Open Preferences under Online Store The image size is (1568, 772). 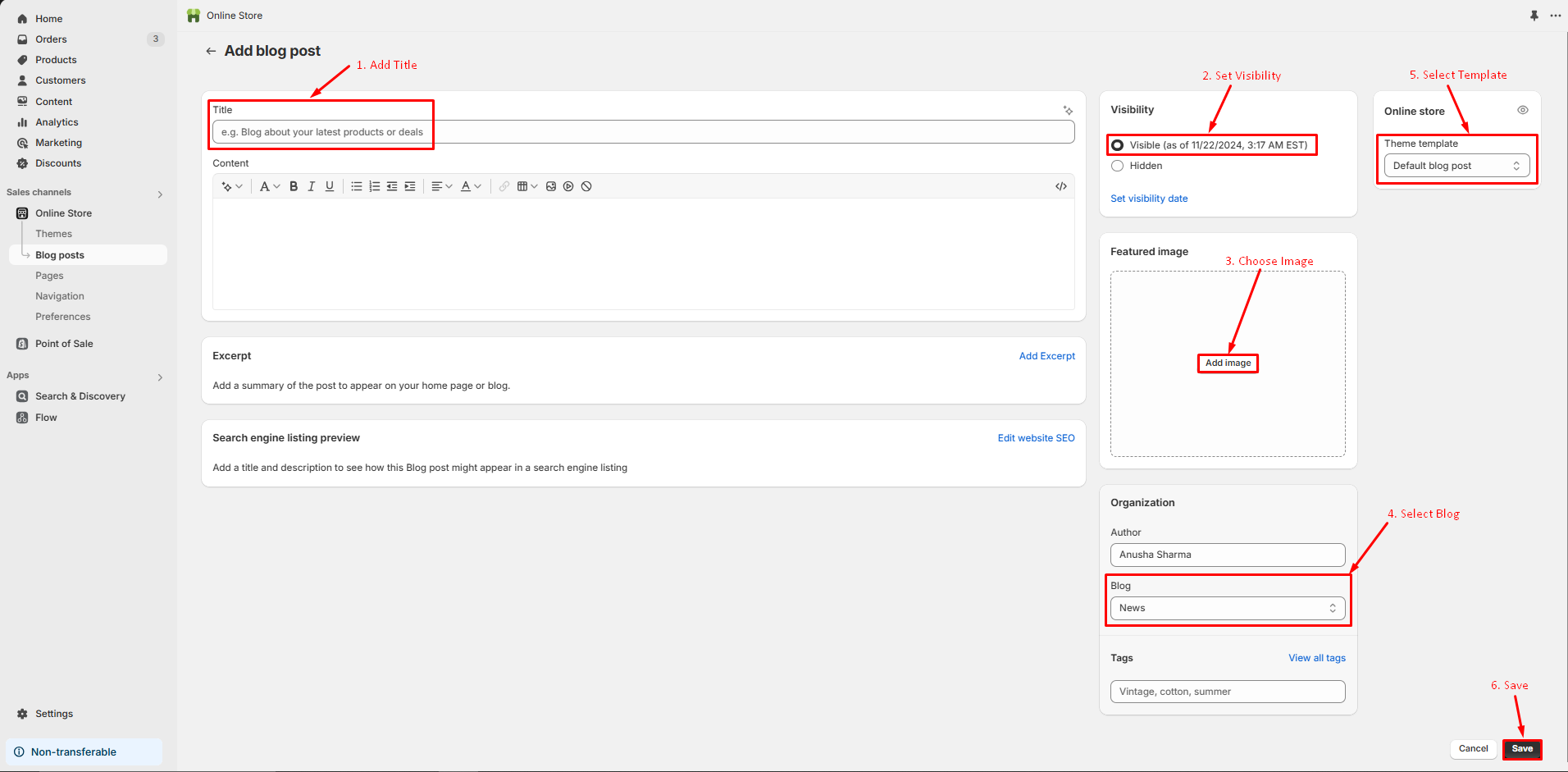tap(63, 317)
